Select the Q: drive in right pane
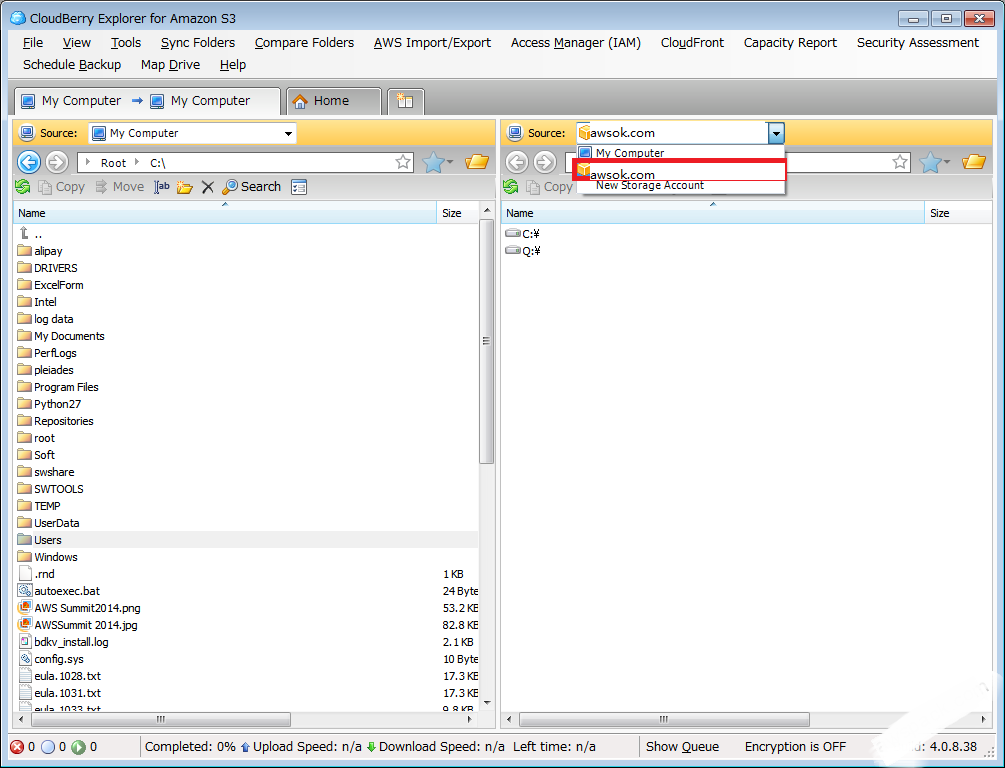1005x768 pixels. tap(523, 251)
